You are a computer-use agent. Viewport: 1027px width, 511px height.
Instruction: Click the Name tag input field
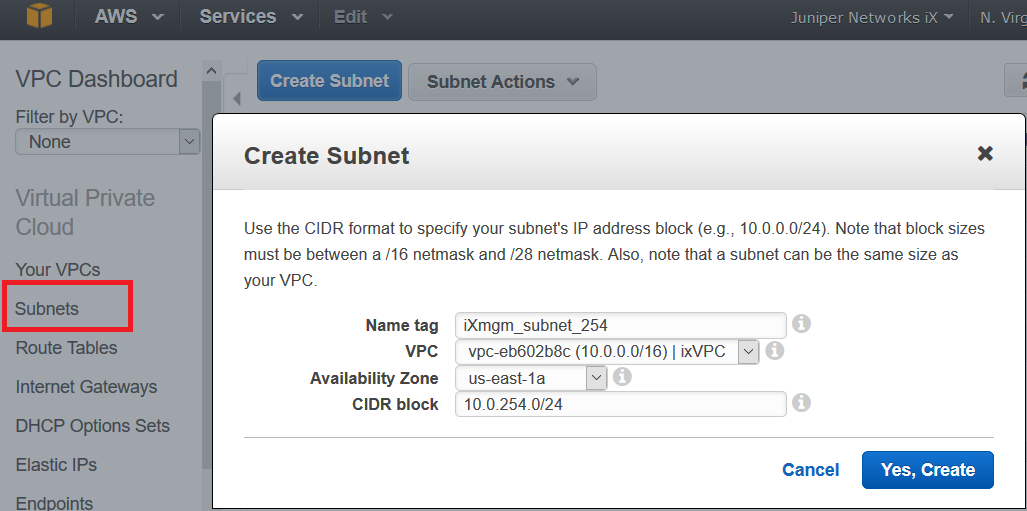click(x=620, y=325)
